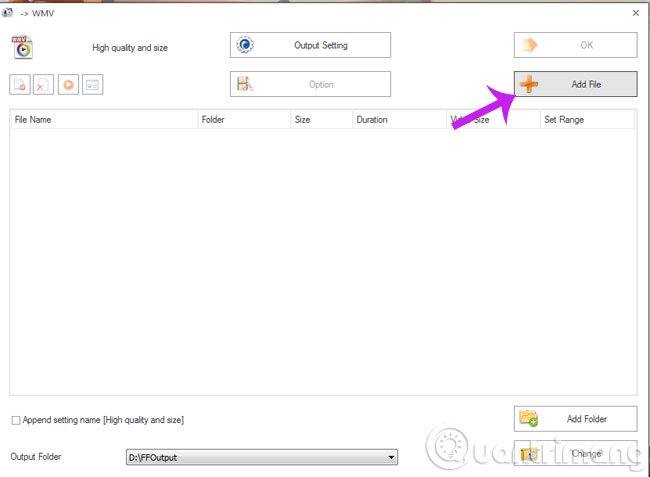The height and width of the screenshot is (477, 650).
Task: Enable Append setting name checkbox
Action: pyautogui.click(x=16, y=420)
